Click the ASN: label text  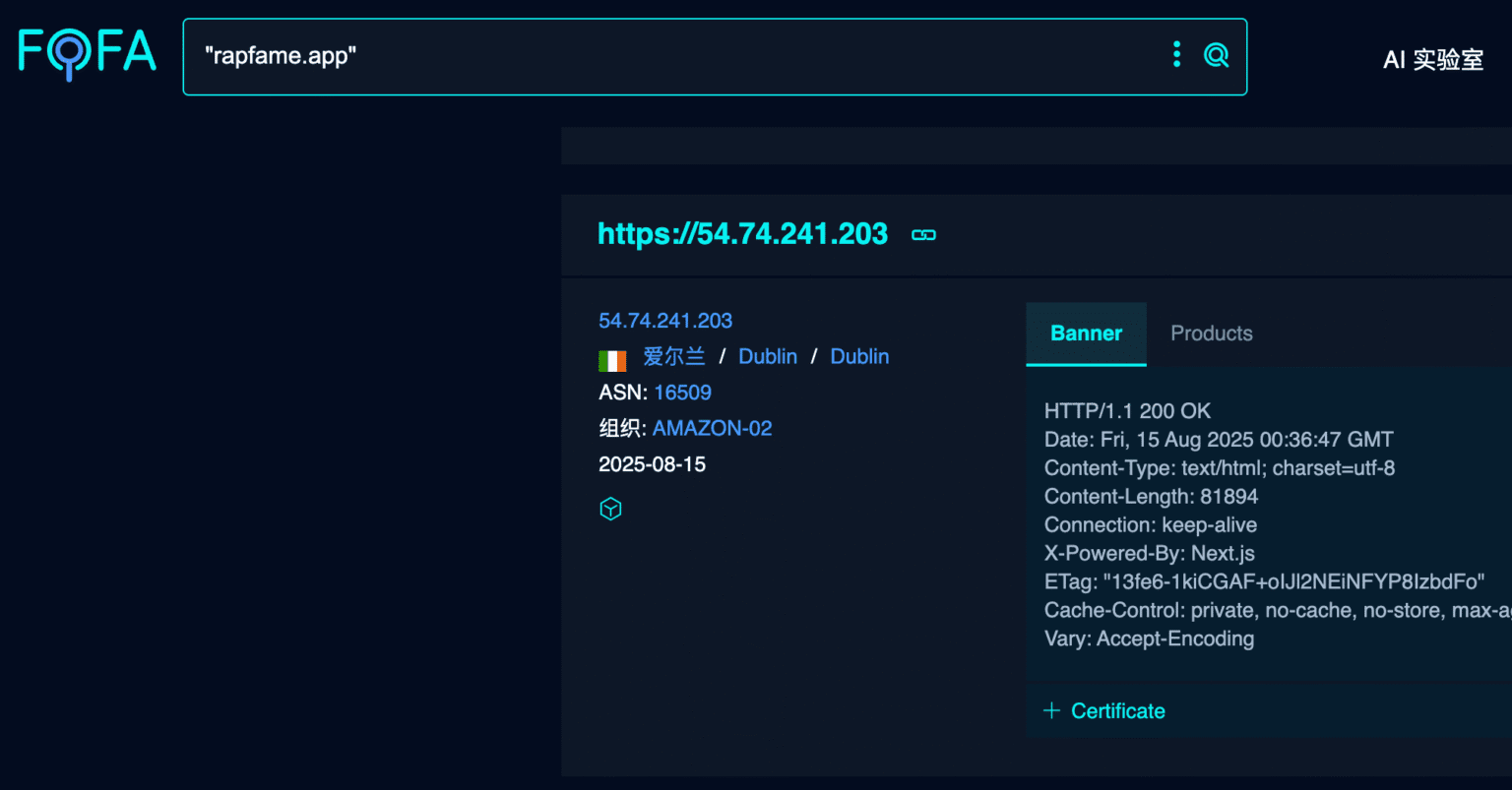pyautogui.click(x=623, y=393)
